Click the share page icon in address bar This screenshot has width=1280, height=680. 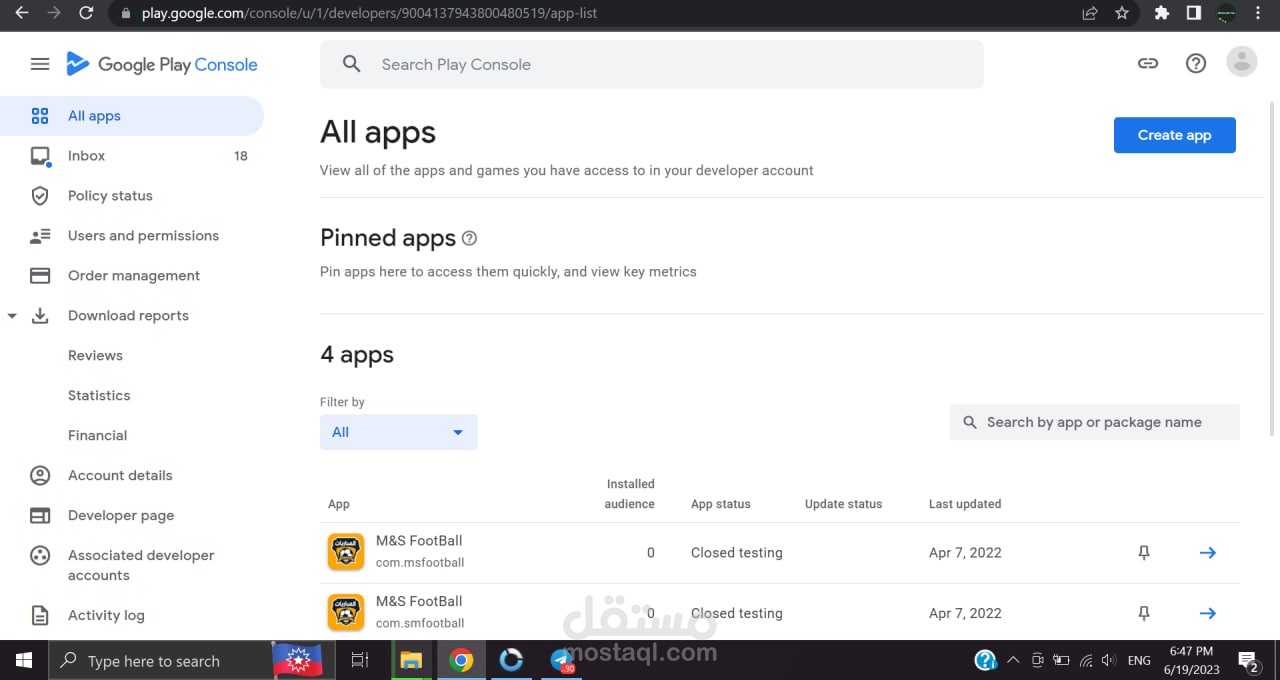click(1090, 13)
